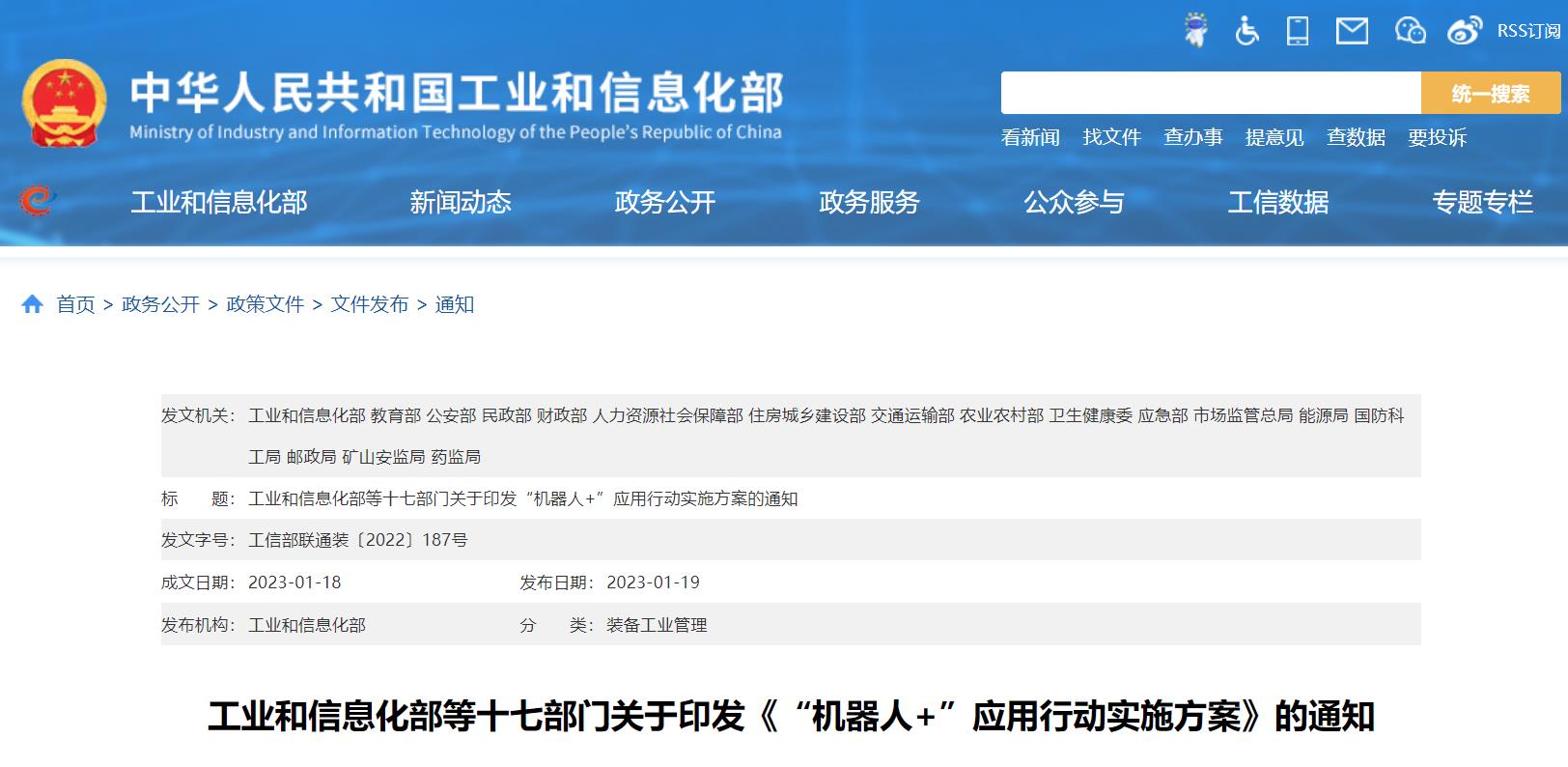This screenshot has height=767, width=1568.
Task: Click the red gear icon beside navigation
Action: [x=37, y=201]
